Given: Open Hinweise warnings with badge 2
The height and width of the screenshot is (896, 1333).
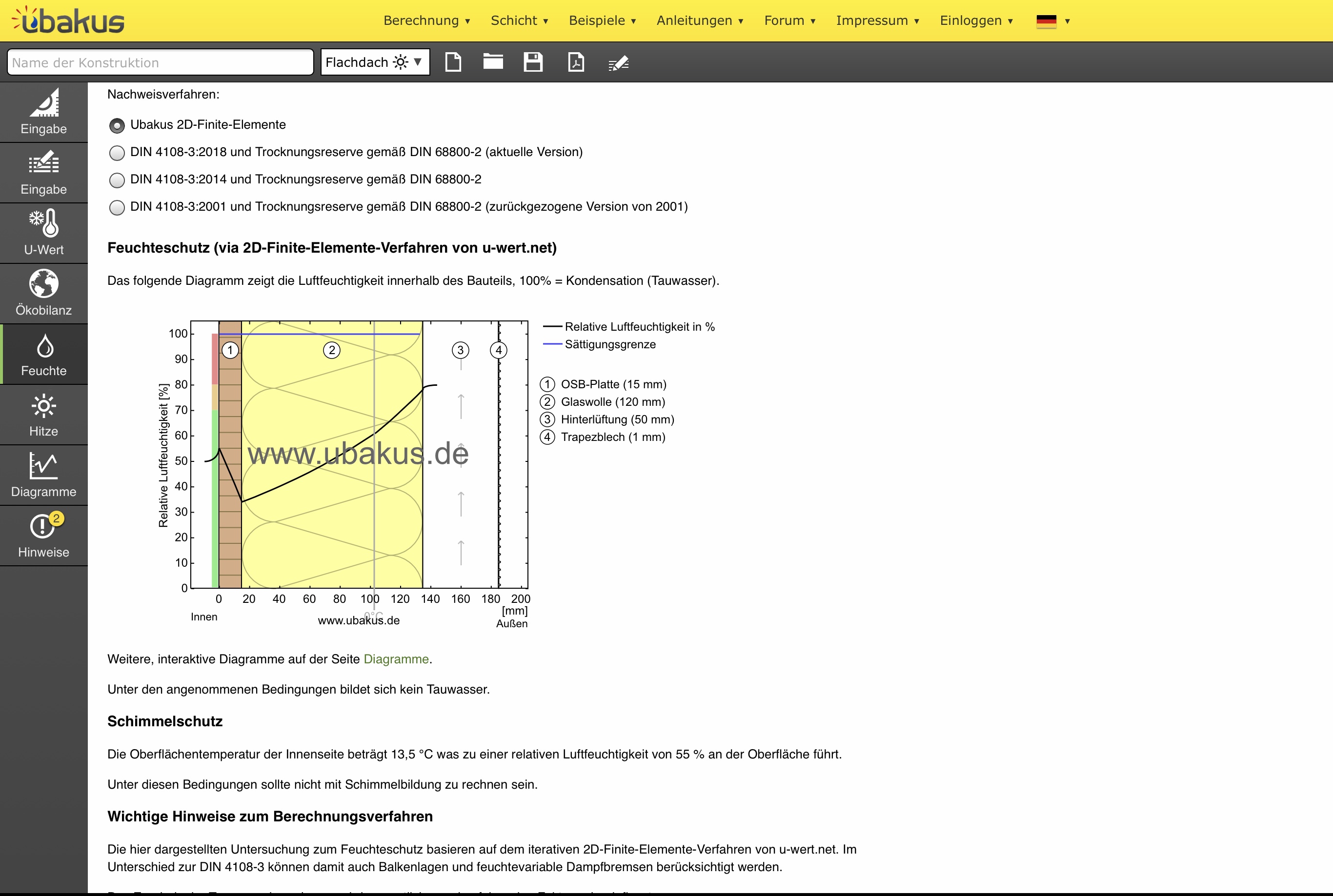Looking at the screenshot, I should pyautogui.click(x=43, y=536).
